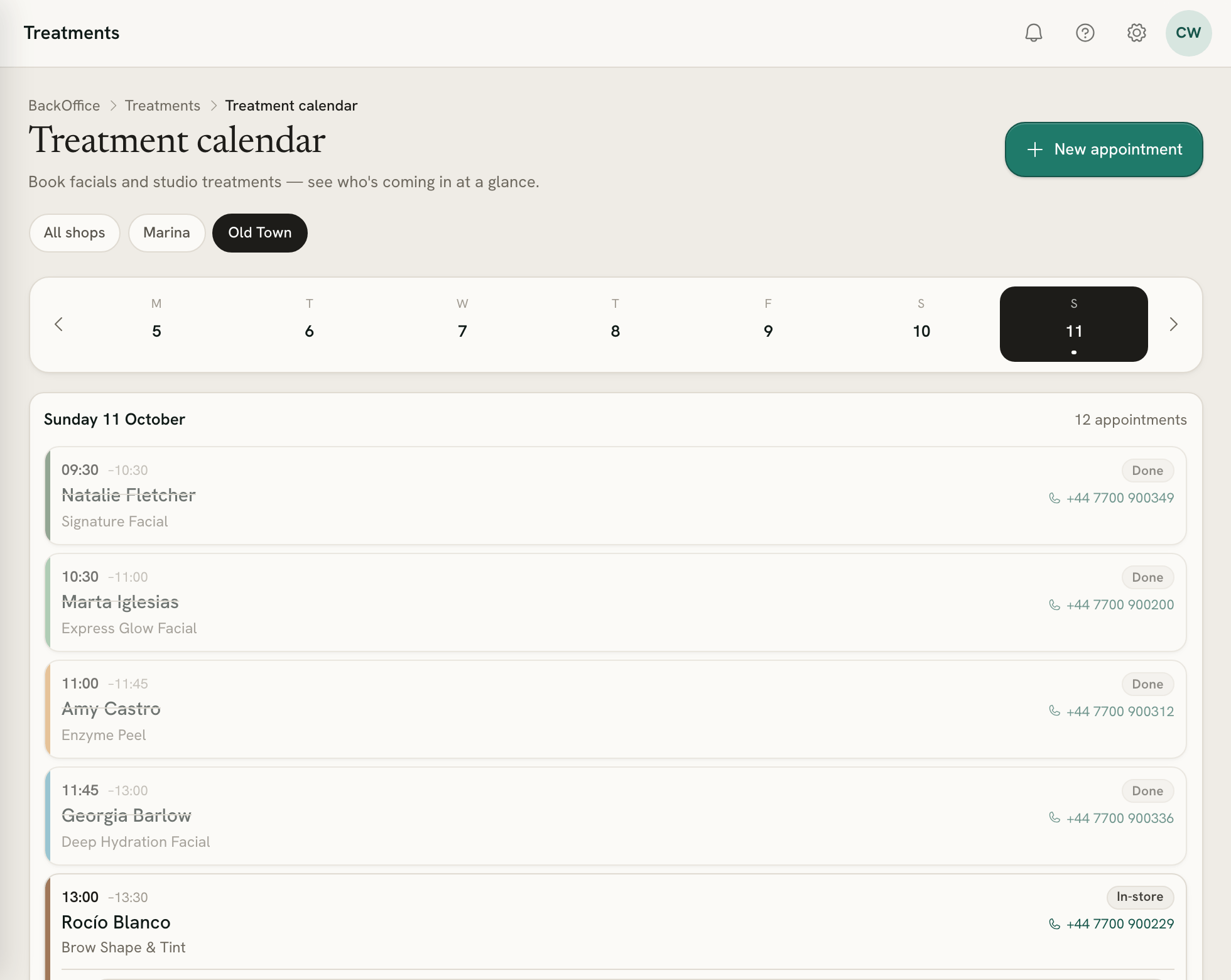Viewport: 1231px width, 980px height.
Task: Open settings gear icon
Action: click(x=1137, y=33)
